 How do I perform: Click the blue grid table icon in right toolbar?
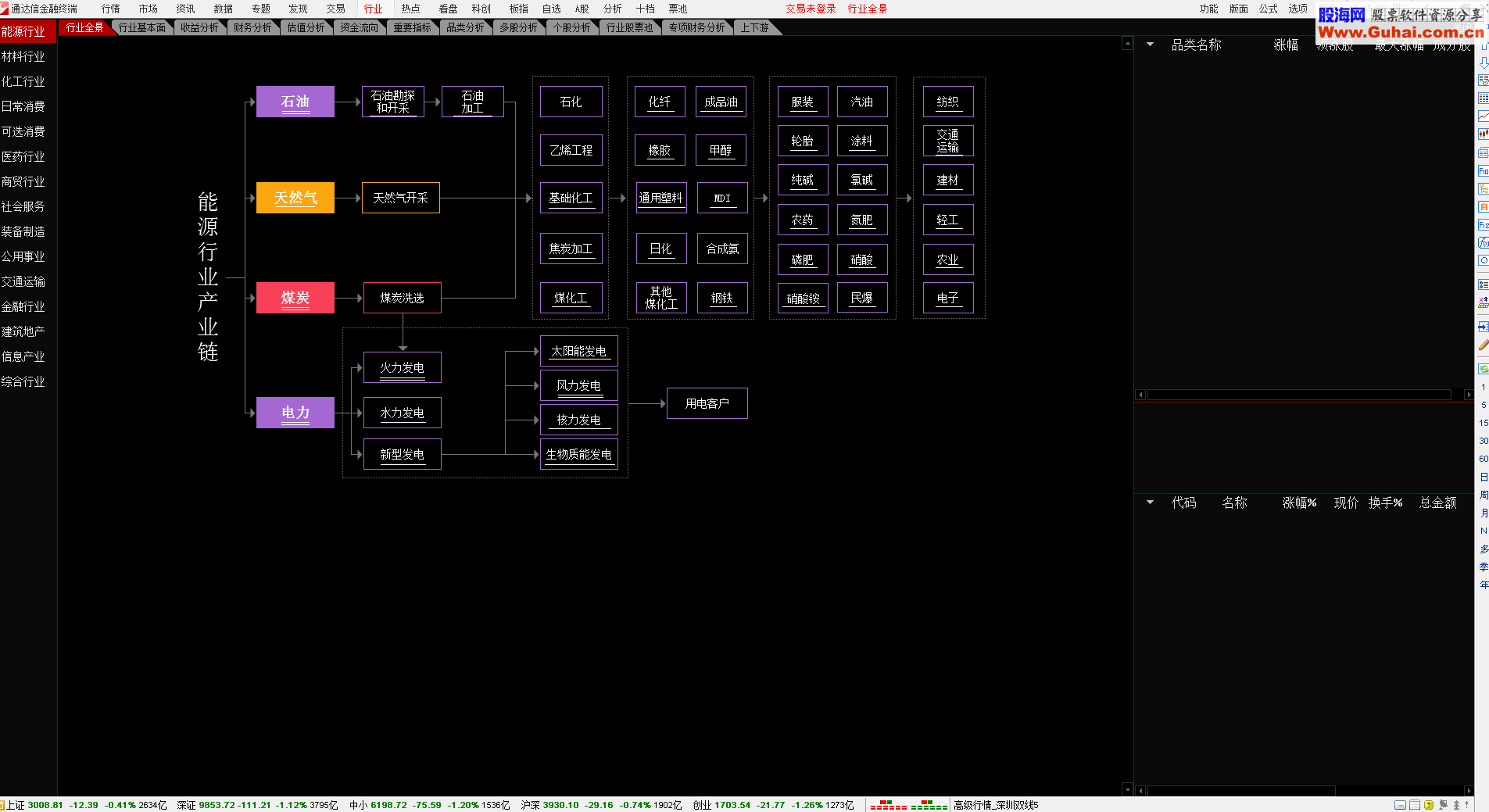[1483, 98]
